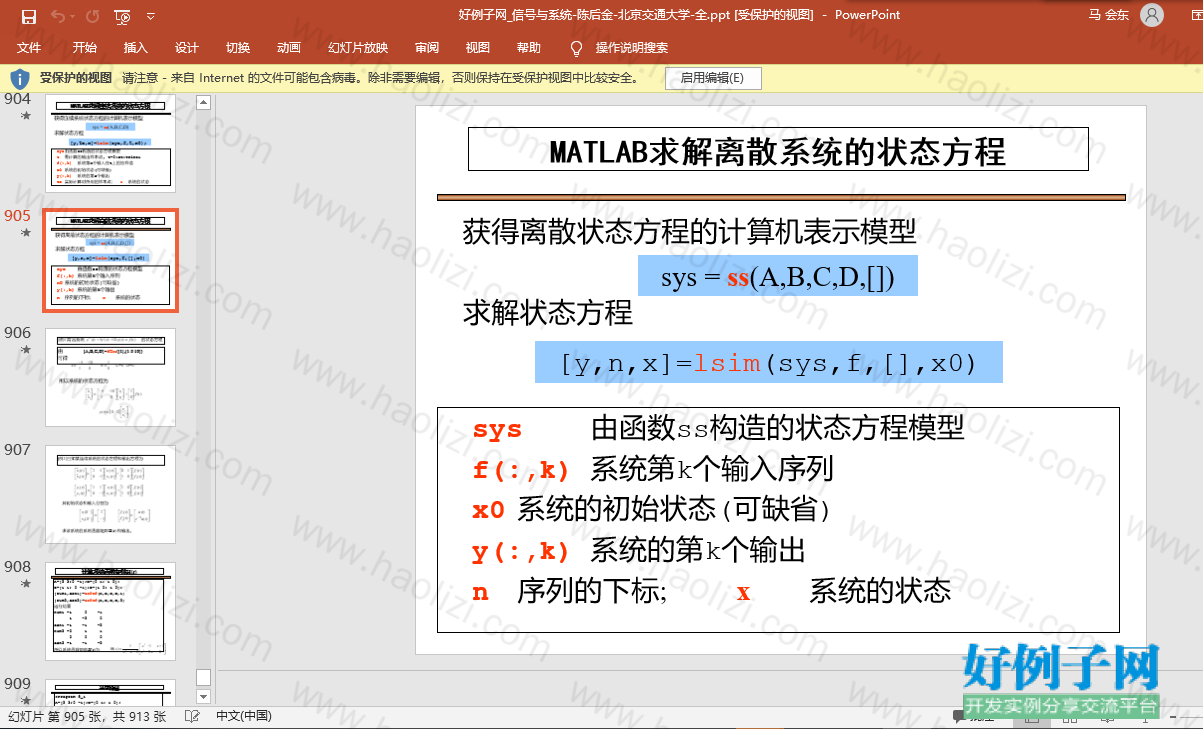
Task: Click the Save icon in quick access toolbar
Action: 28,16
